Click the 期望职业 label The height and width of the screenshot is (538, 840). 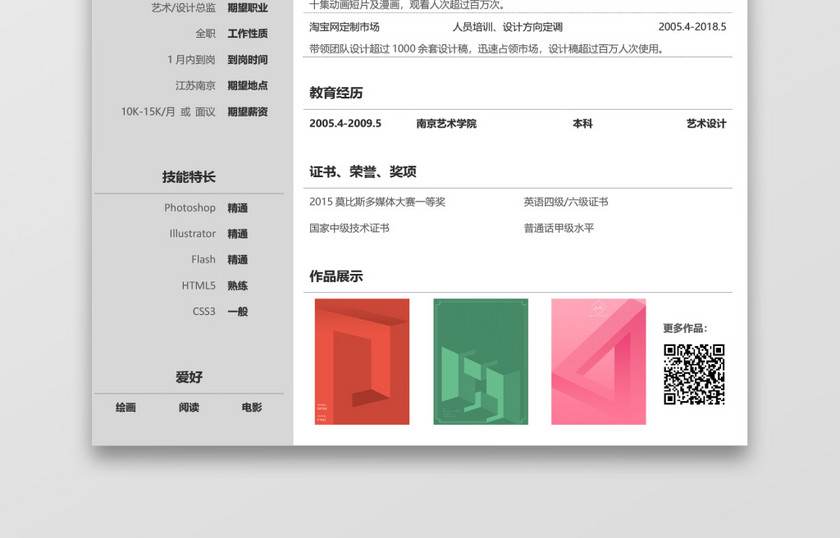coord(248,8)
